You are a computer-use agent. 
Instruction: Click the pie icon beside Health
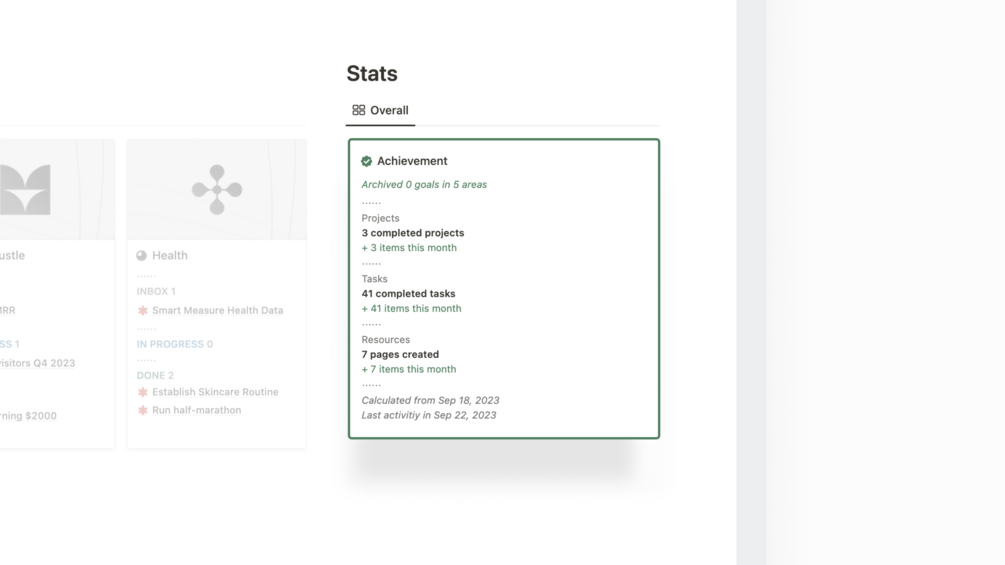click(x=142, y=256)
